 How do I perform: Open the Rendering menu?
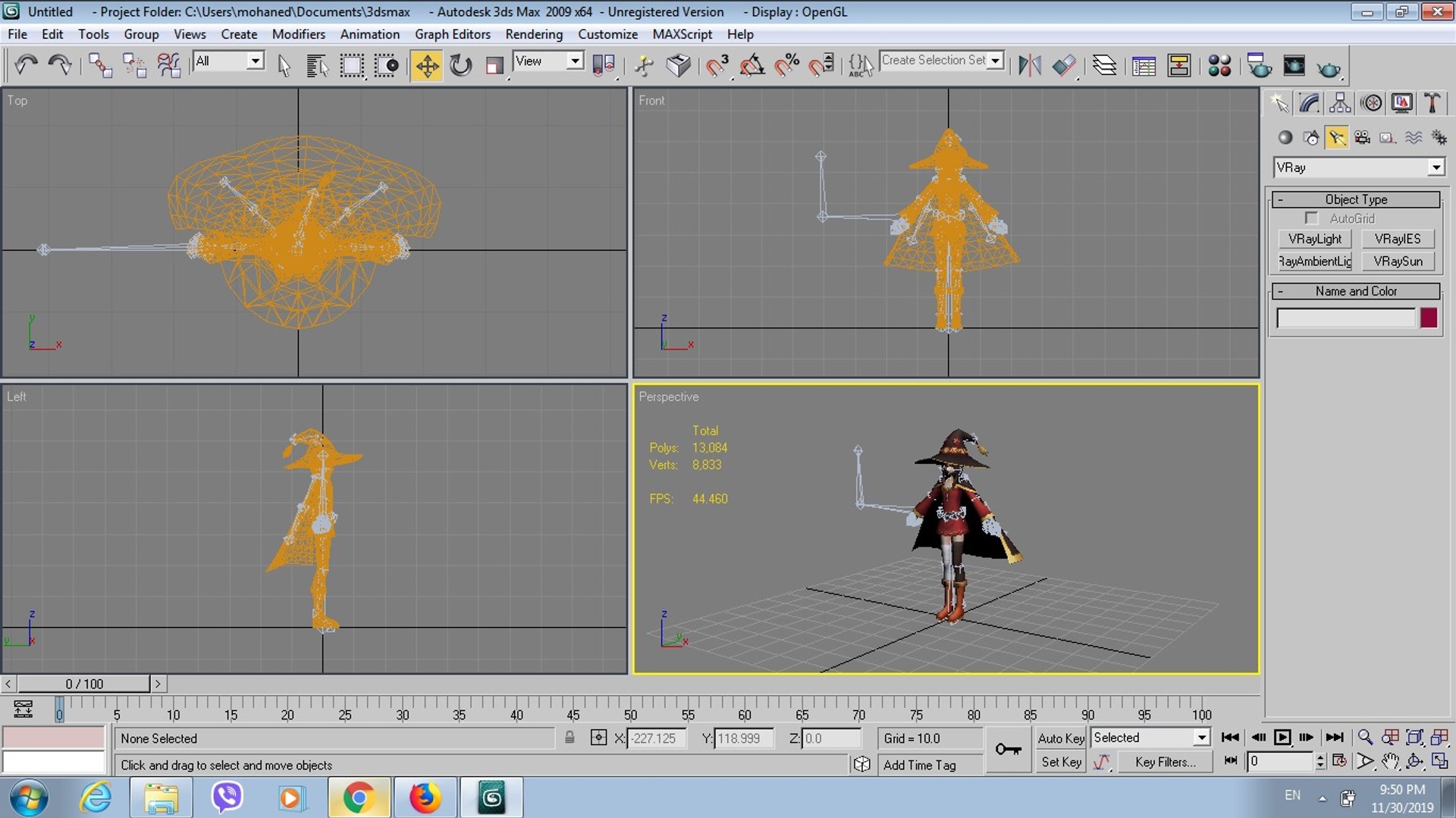pos(534,34)
